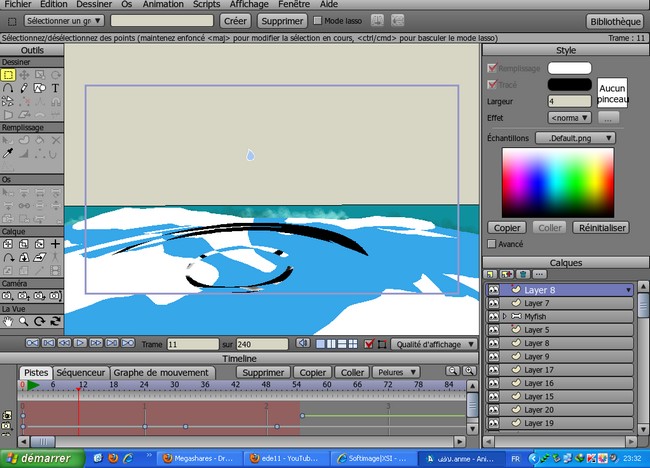This screenshot has width=650, height=468.
Task: Click the audio speaker icon below canvas
Action: coord(301,344)
